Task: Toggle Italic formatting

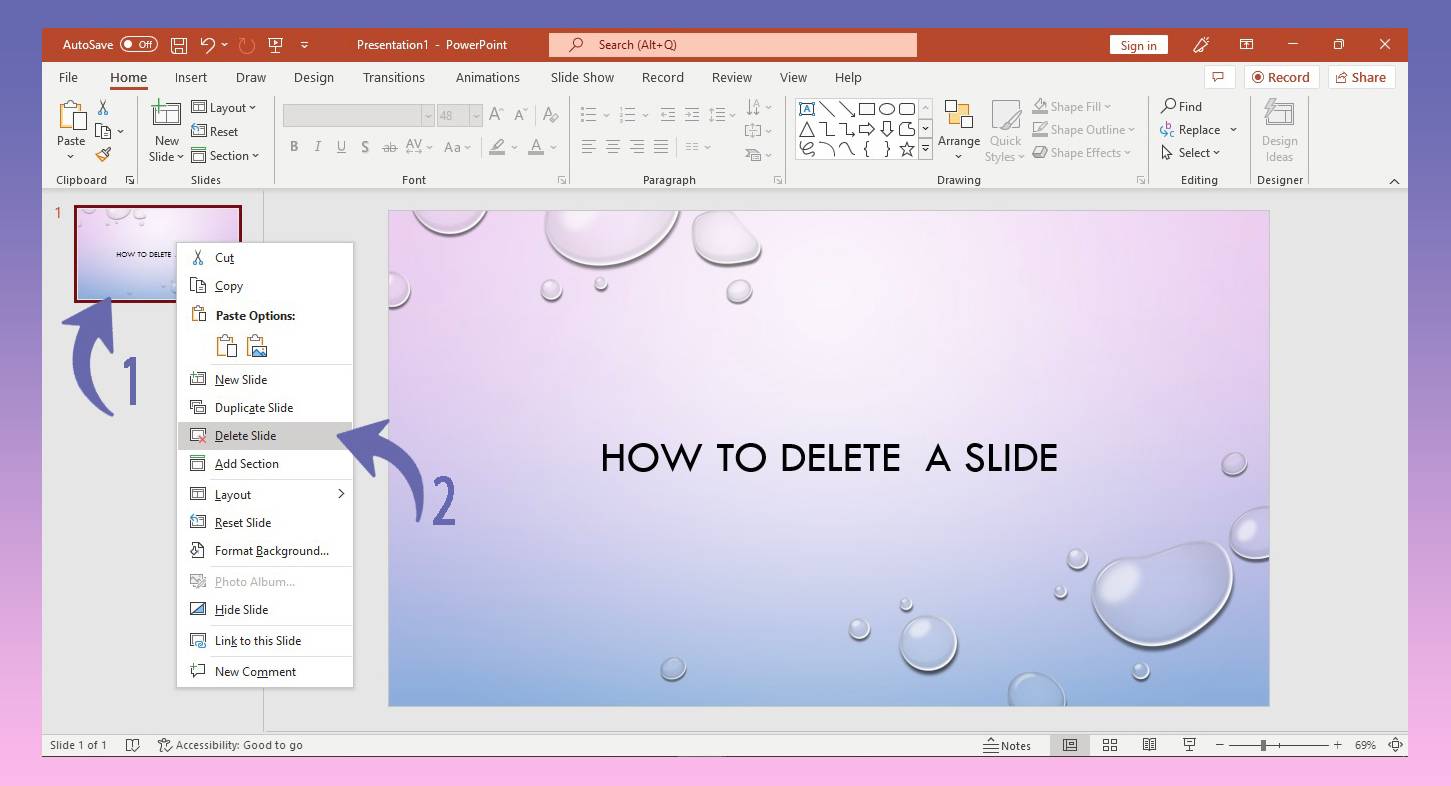Action: (x=317, y=147)
